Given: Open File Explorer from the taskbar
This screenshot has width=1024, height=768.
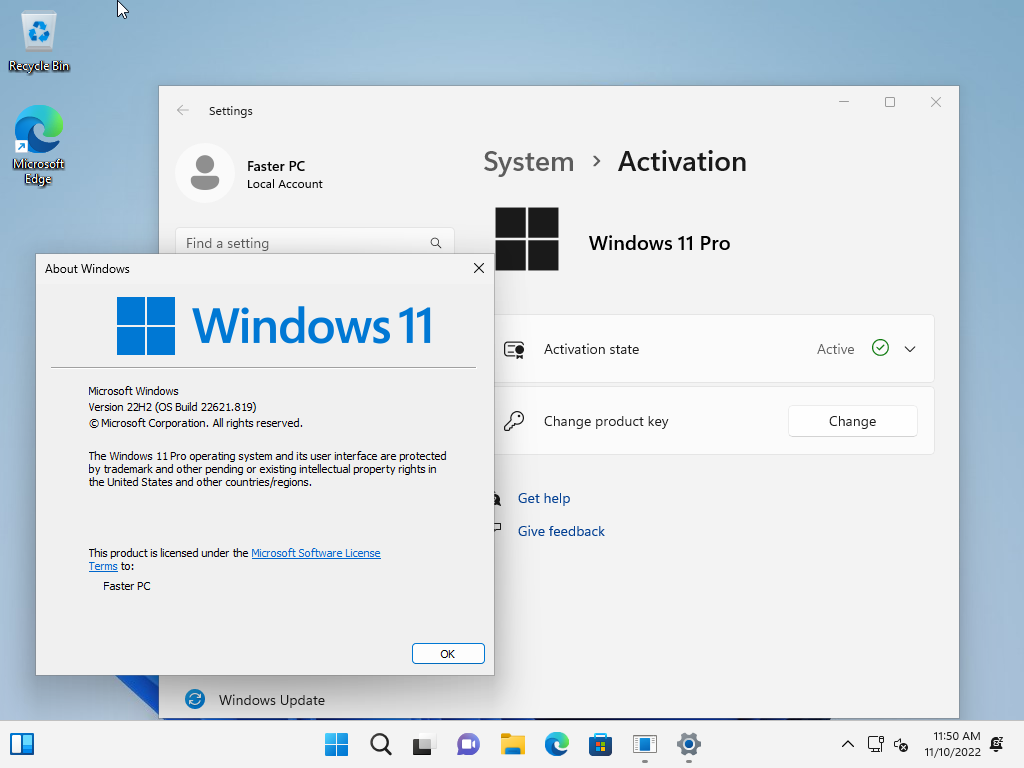Looking at the screenshot, I should tap(513, 744).
